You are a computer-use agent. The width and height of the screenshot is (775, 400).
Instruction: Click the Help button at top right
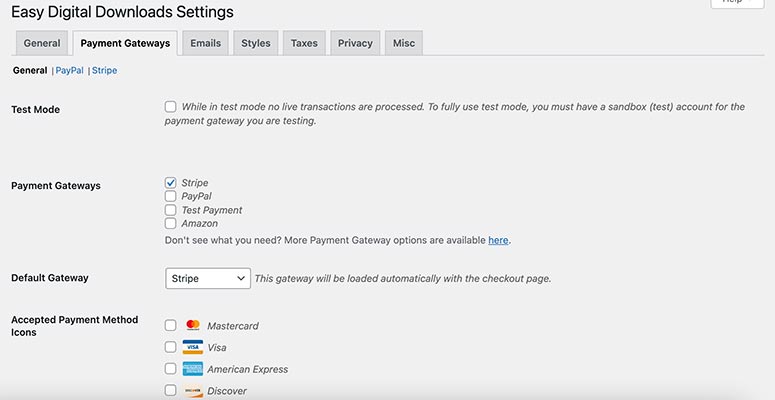(737, 2)
